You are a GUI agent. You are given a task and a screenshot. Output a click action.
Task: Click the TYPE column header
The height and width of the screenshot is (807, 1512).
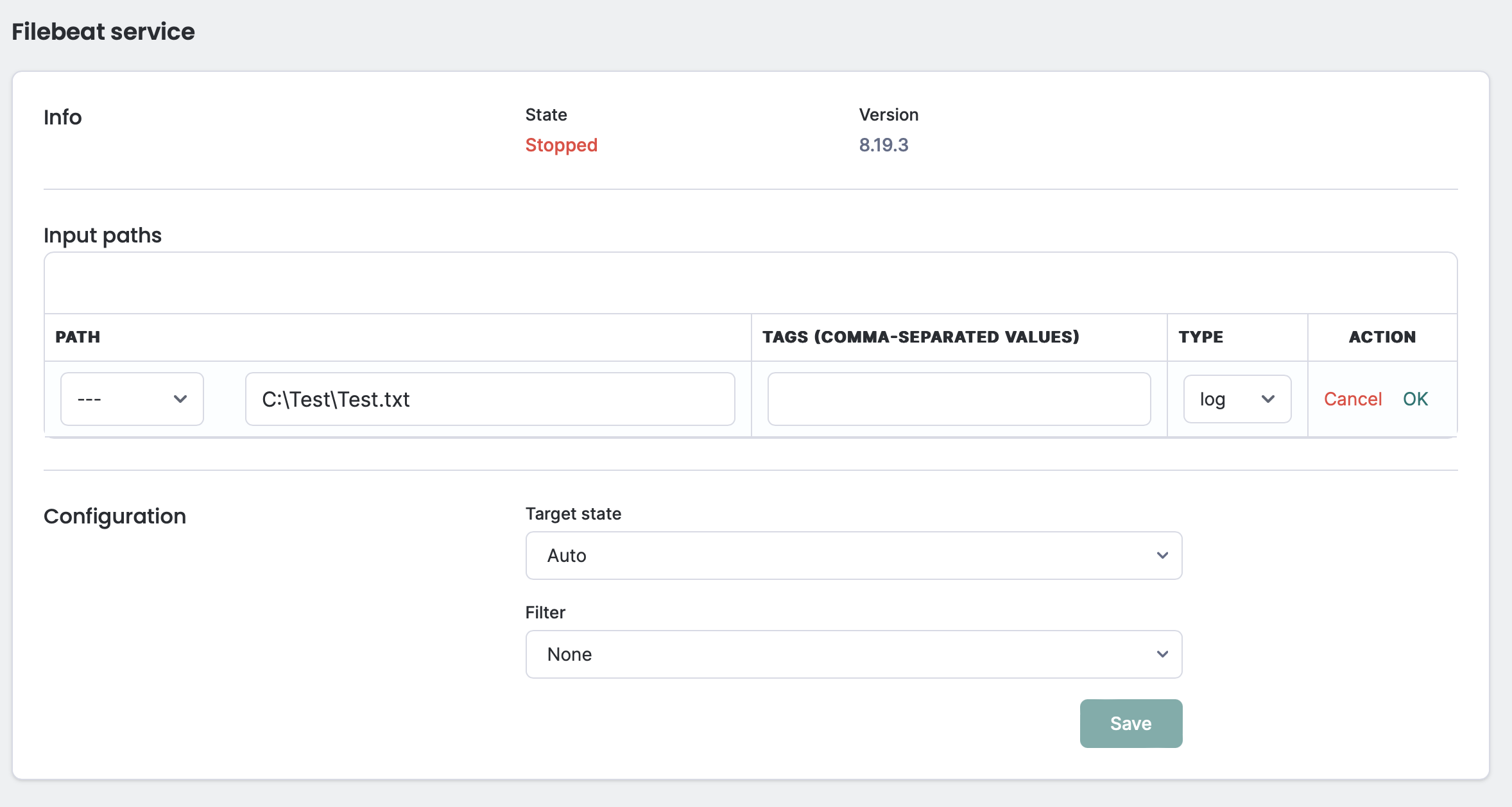[x=1201, y=337]
